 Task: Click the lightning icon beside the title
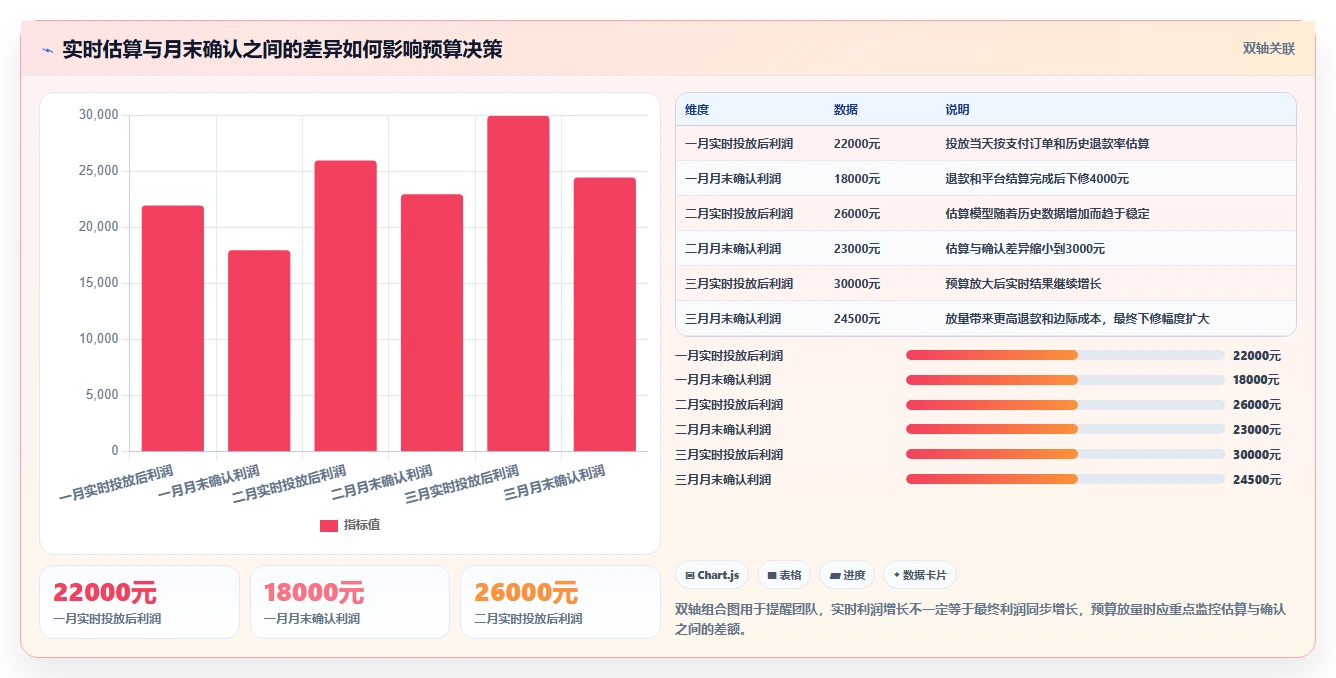click(x=47, y=50)
